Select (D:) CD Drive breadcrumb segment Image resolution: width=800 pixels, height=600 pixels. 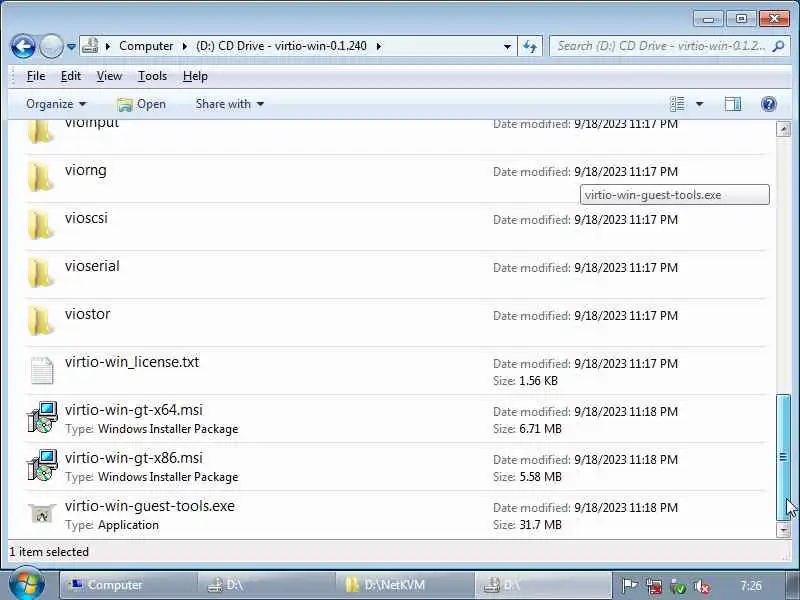coord(281,46)
